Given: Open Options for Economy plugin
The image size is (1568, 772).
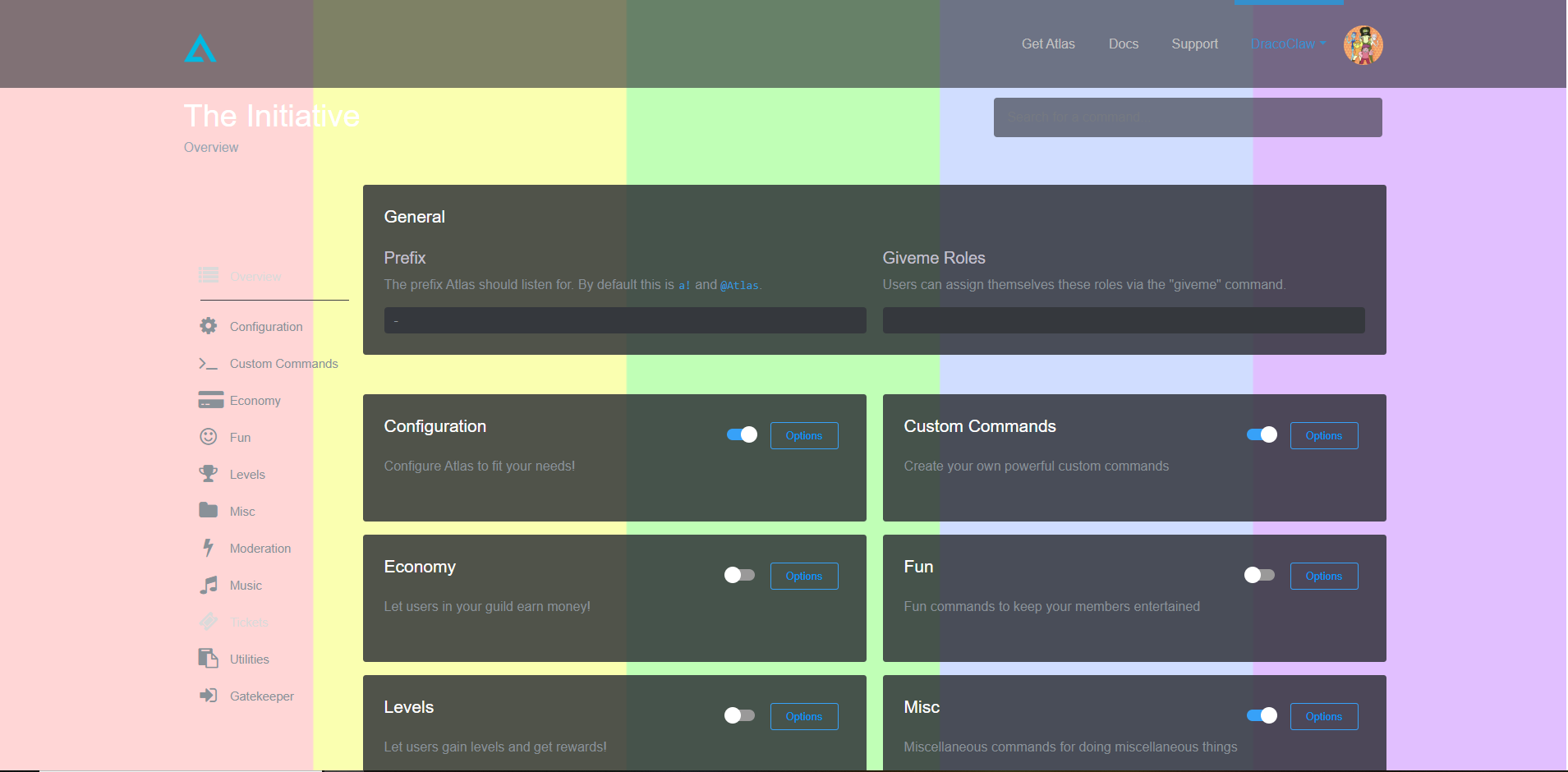Looking at the screenshot, I should [x=804, y=576].
